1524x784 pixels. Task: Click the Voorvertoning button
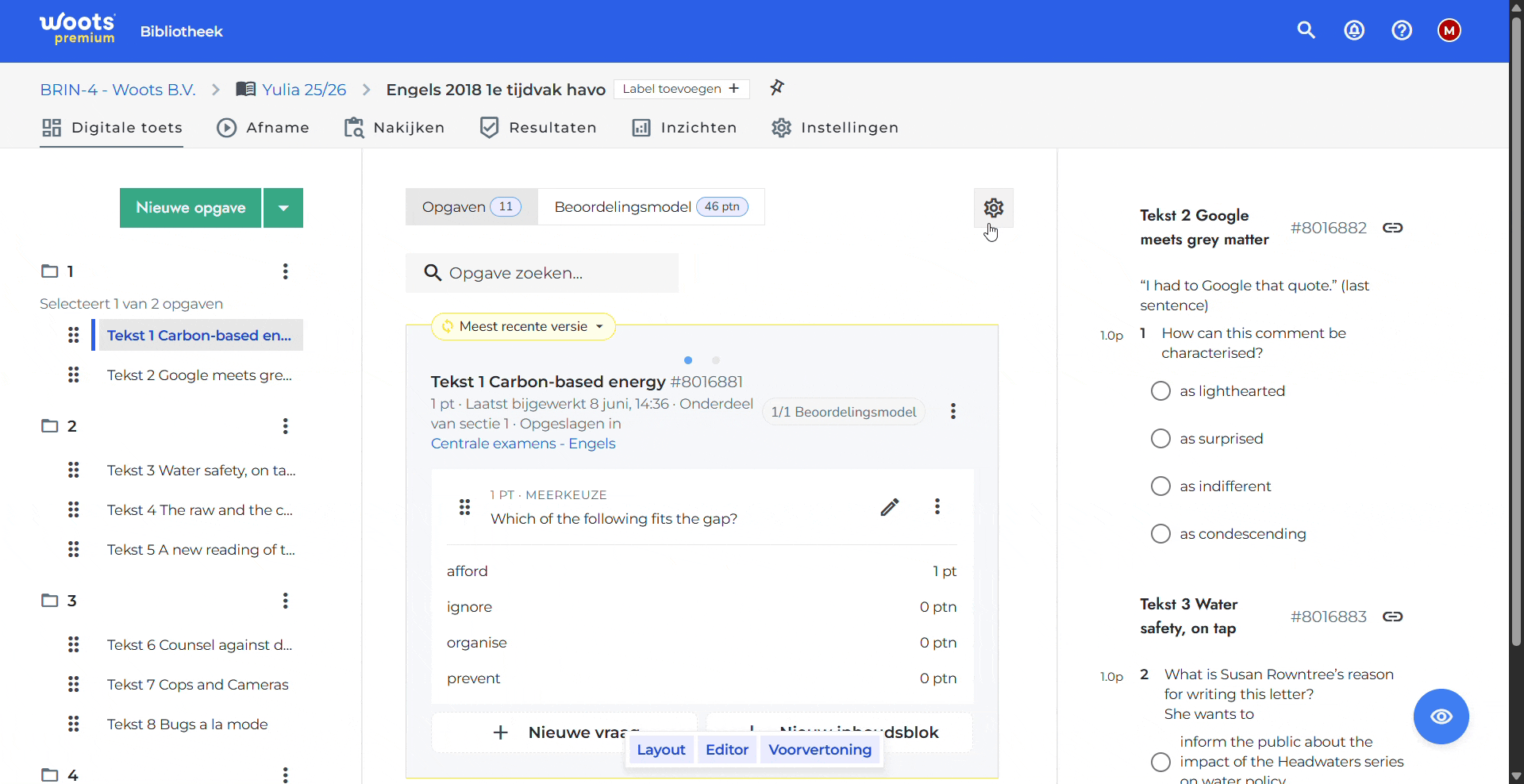pyautogui.click(x=820, y=750)
